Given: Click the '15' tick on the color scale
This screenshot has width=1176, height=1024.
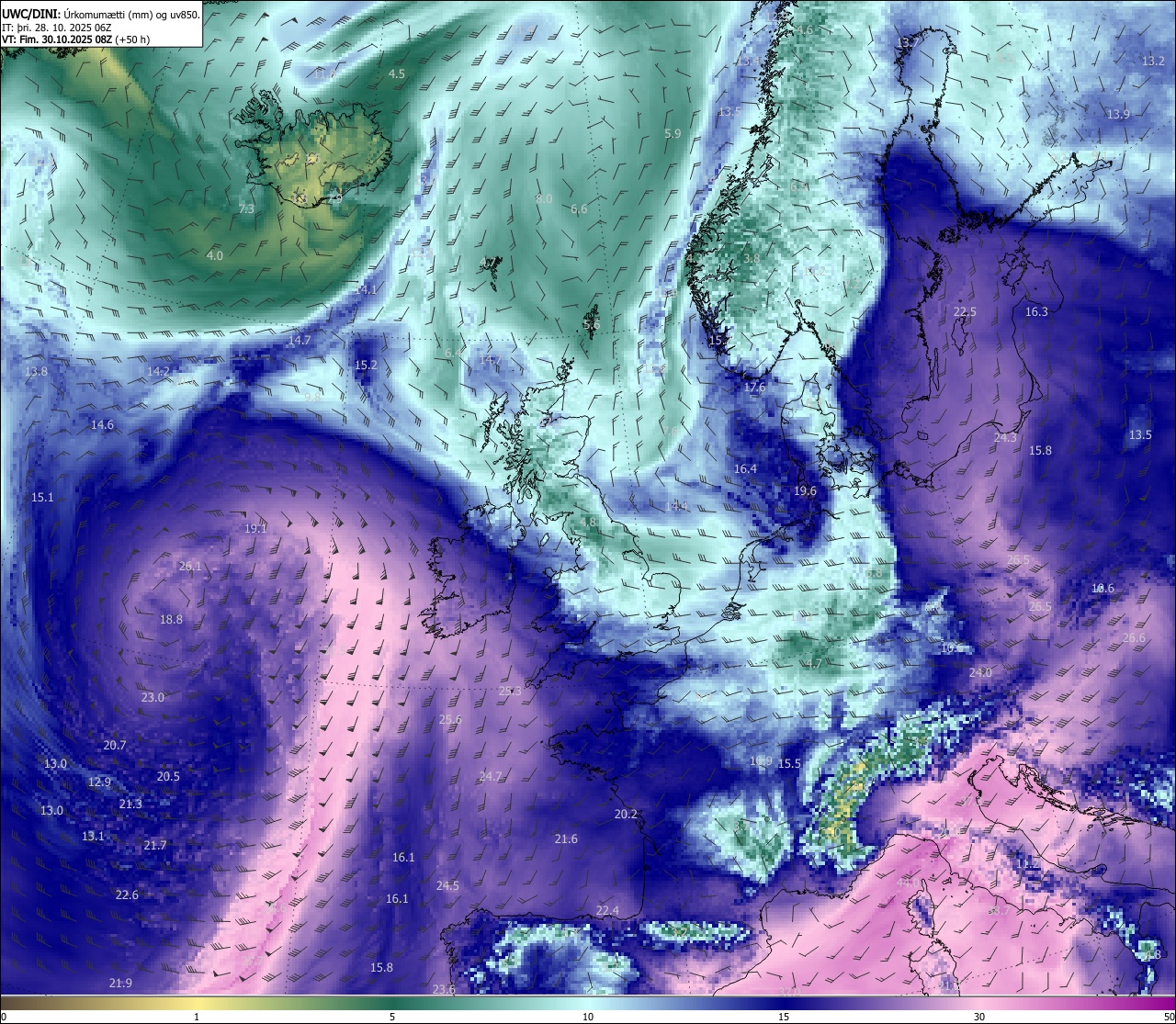Looking at the screenshot, I should click(784, 1017).
